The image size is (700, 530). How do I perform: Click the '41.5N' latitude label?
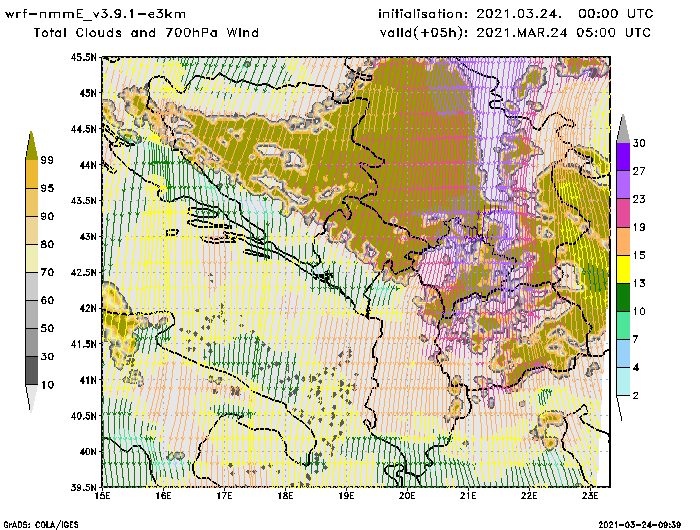(x=83, y=344)
